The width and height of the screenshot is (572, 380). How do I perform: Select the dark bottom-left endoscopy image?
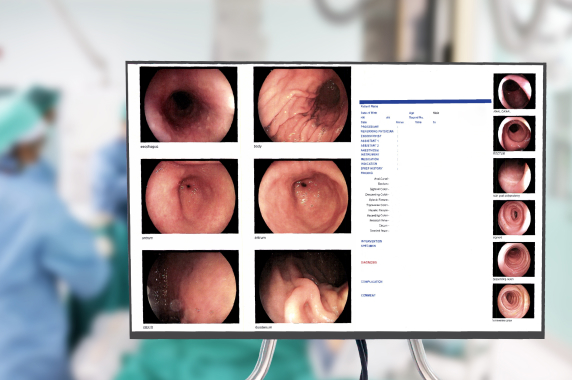click(x=190, y=287)
